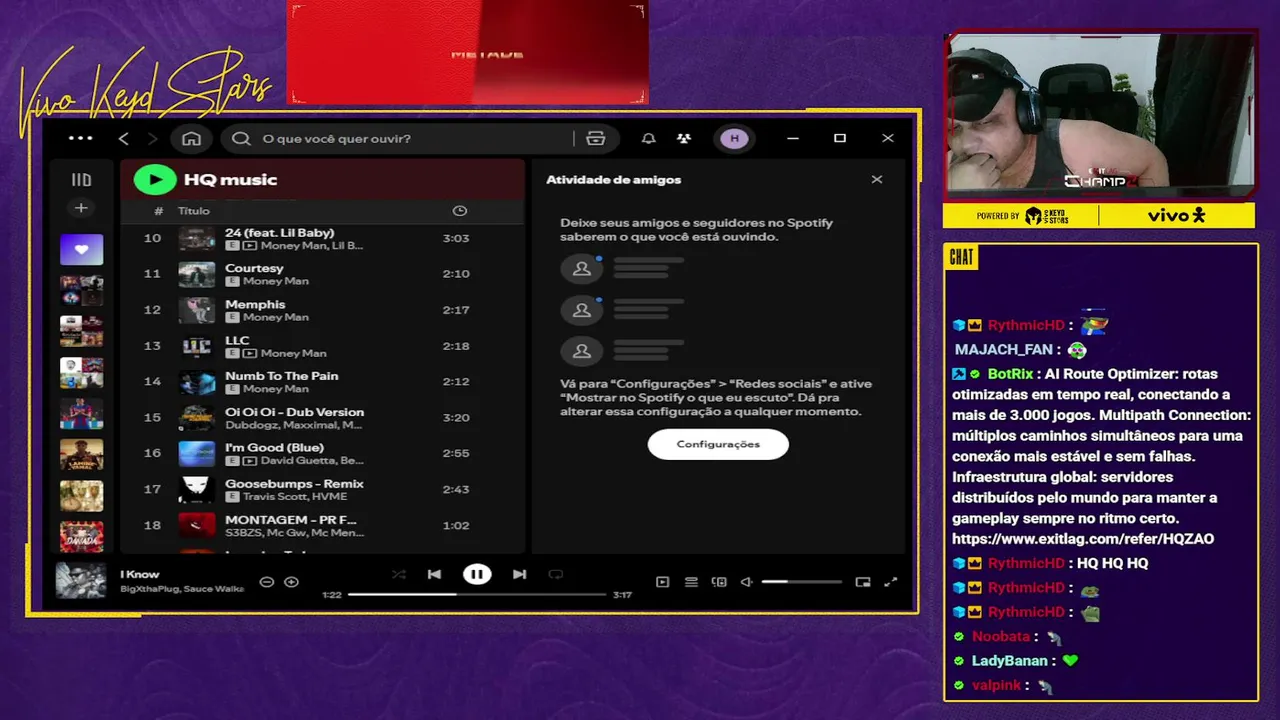The width and height of the screenshot is (1280, 720).
Task: Open artist link "David Guetta, Be..."
Action: [x=311, y=461]
